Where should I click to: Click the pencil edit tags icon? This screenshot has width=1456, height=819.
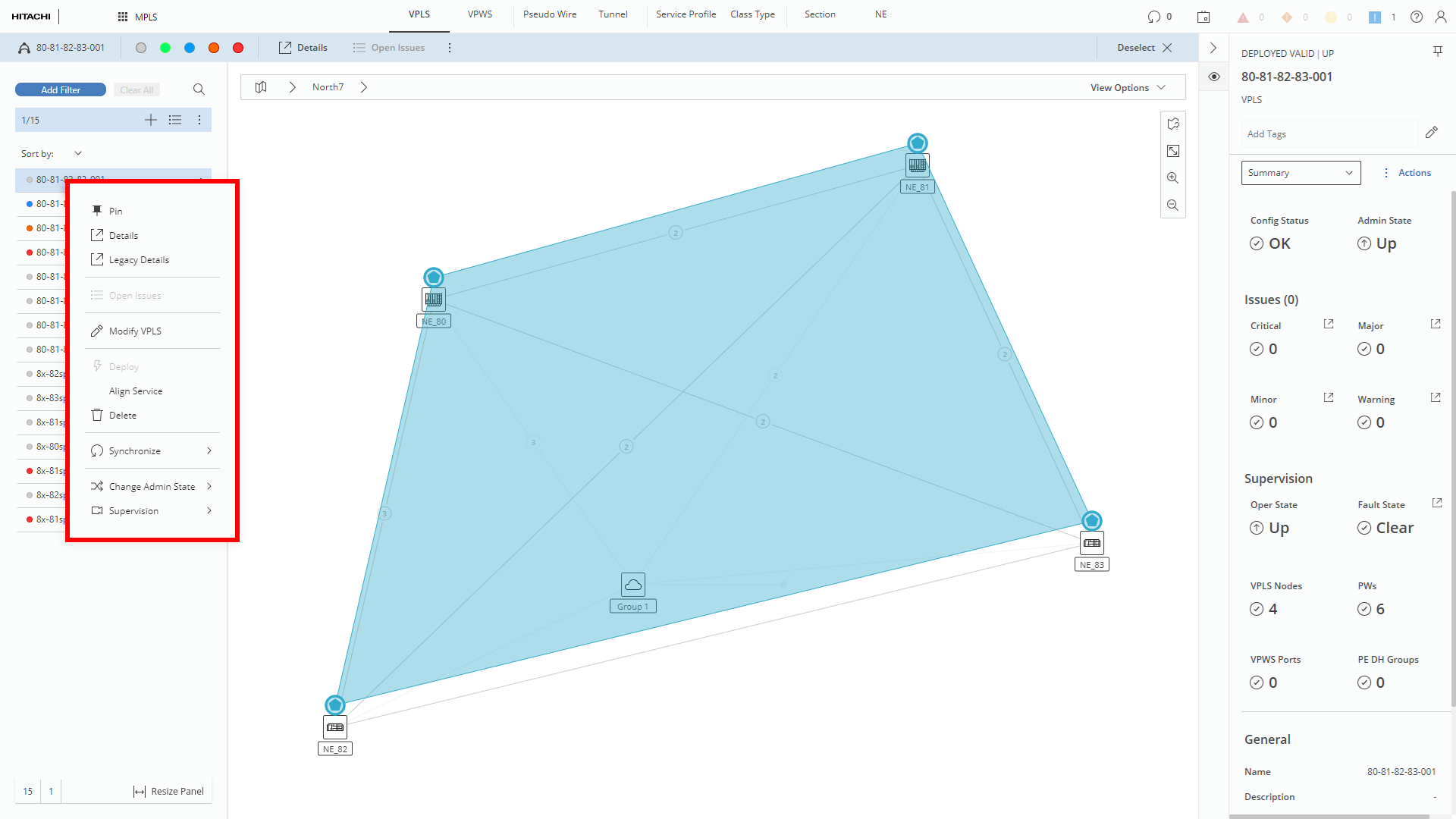(1431, 133)
